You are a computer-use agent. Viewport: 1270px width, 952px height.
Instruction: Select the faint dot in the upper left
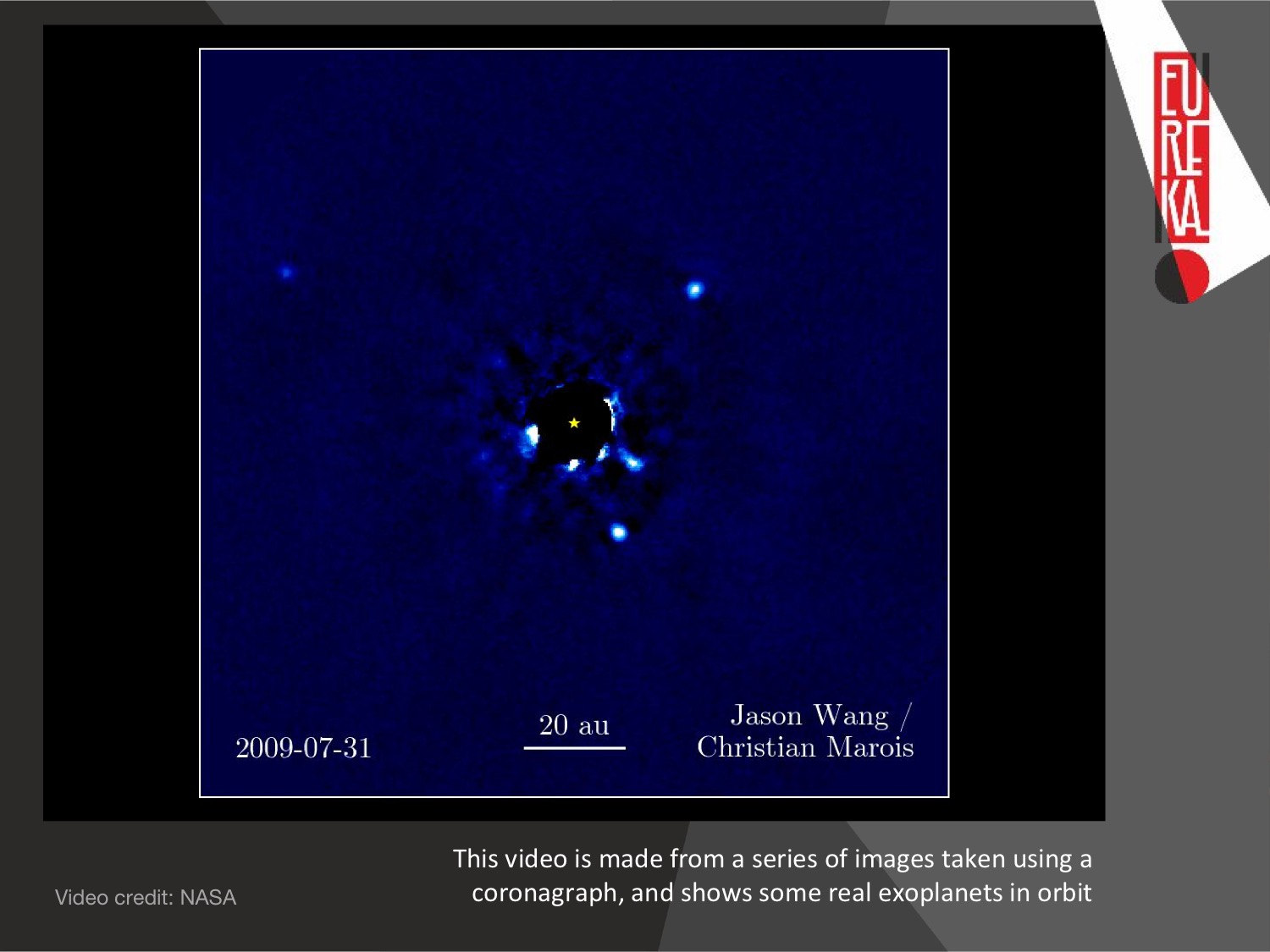286,272
